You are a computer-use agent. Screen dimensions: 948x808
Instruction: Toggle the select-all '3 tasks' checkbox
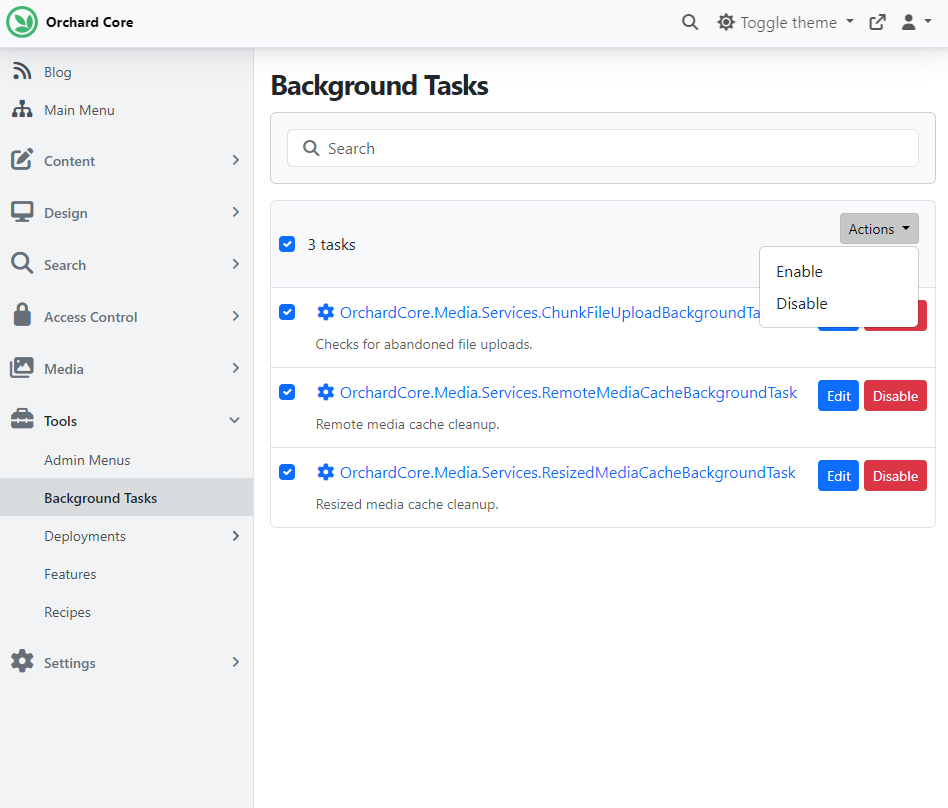point(287,244)
